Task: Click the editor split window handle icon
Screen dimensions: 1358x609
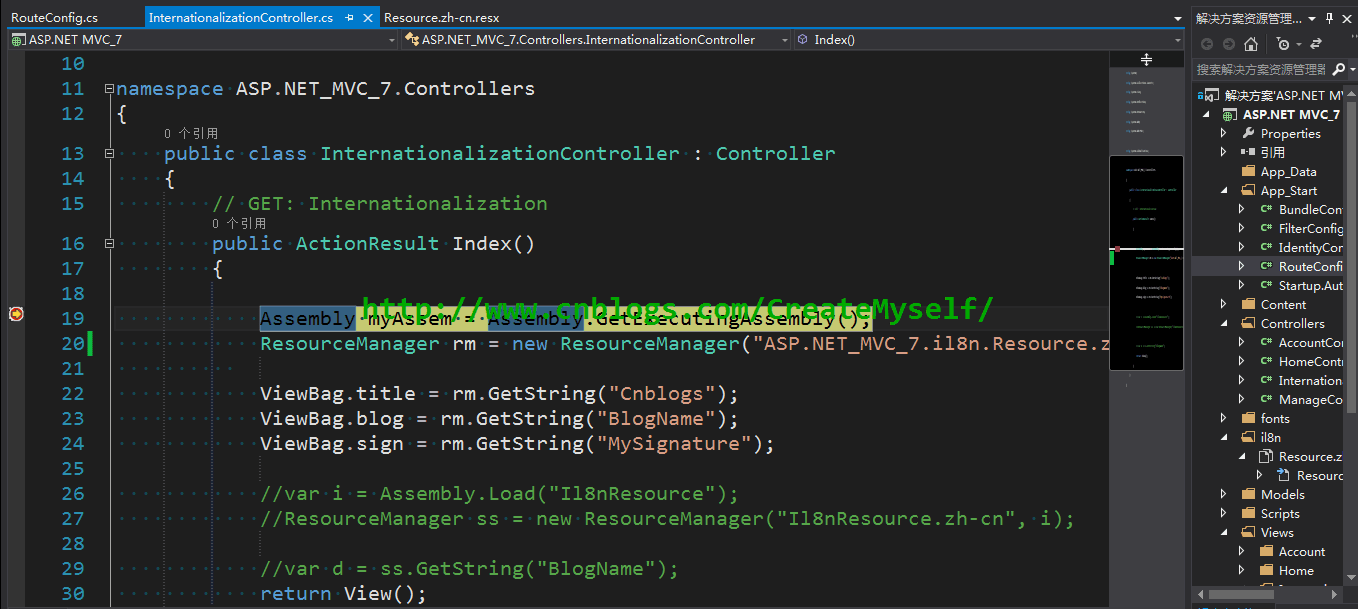Action: (1146, 60)
